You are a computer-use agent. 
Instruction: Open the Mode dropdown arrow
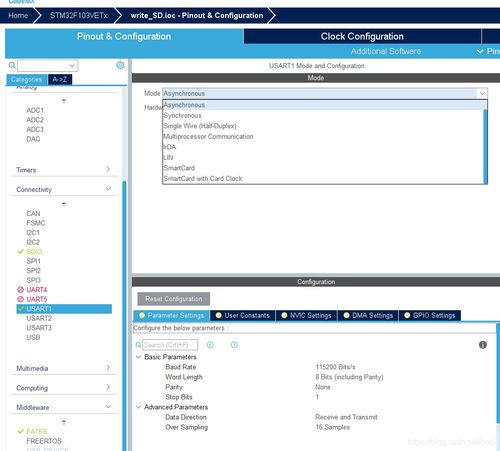(x=482, y=93)
